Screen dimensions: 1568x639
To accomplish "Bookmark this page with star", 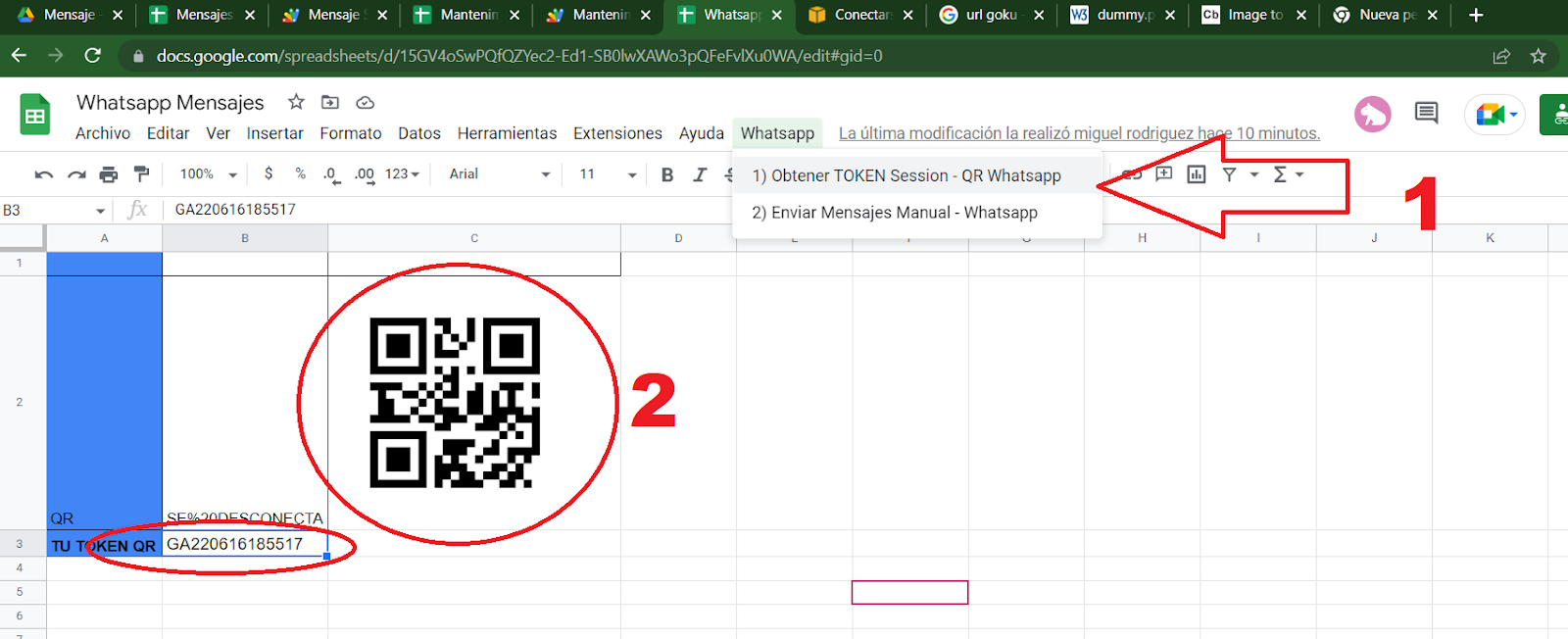I will 1538,56.
